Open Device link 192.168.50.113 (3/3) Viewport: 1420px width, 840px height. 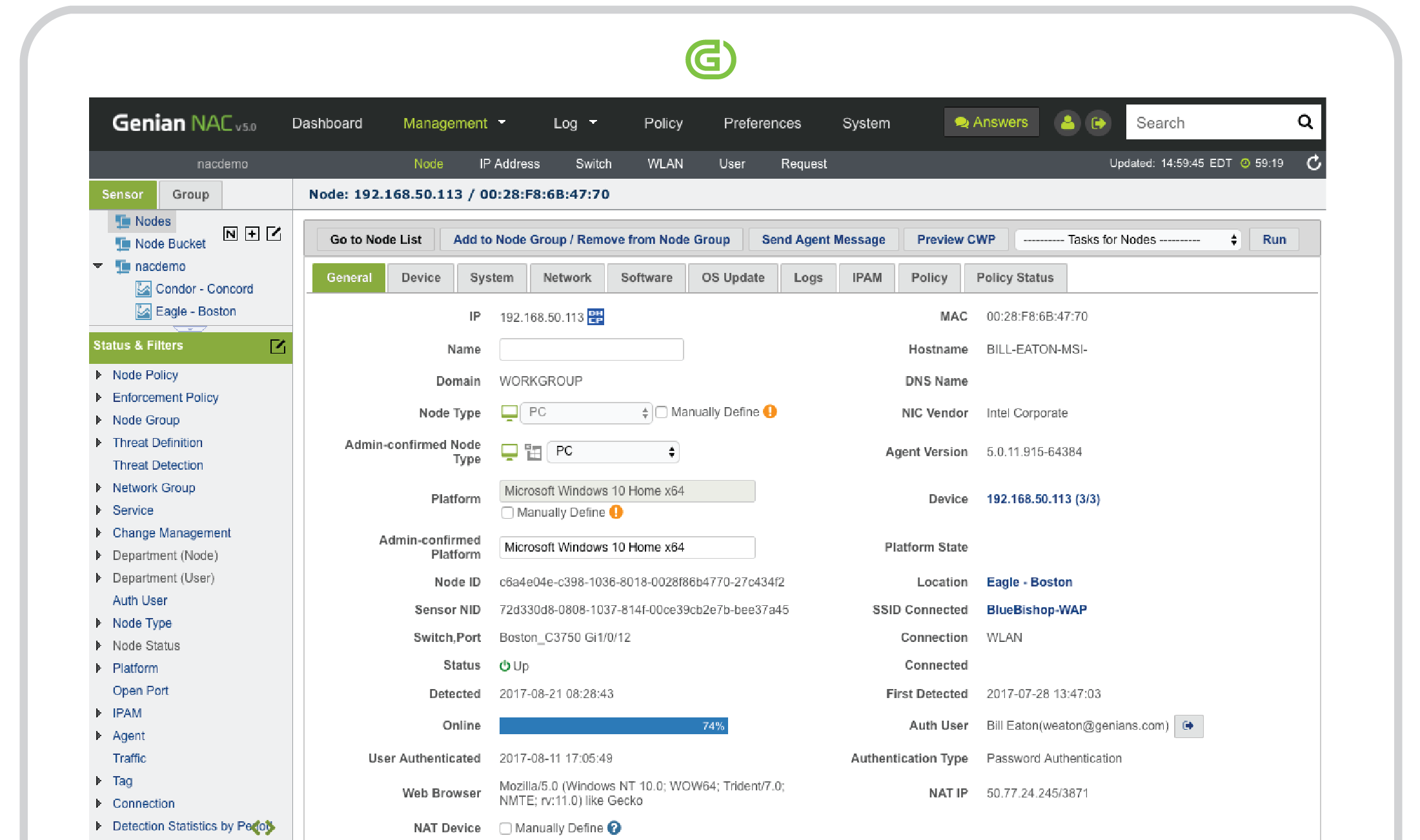(x=1043, y=499)
